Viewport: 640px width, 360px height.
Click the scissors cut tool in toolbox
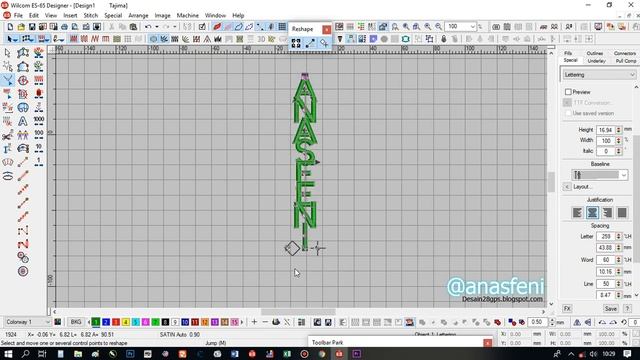[8, 135]
